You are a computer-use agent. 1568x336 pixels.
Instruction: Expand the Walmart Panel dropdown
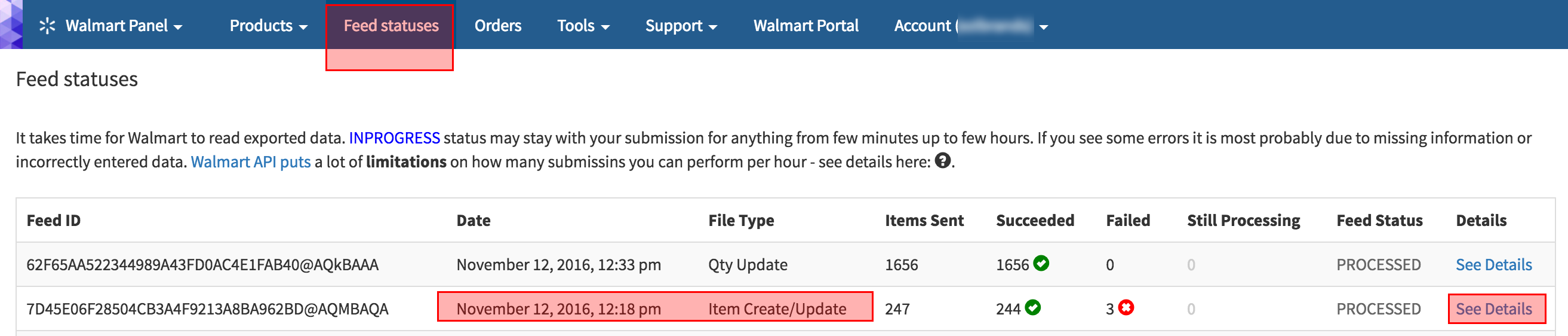(x=124, y=26)
